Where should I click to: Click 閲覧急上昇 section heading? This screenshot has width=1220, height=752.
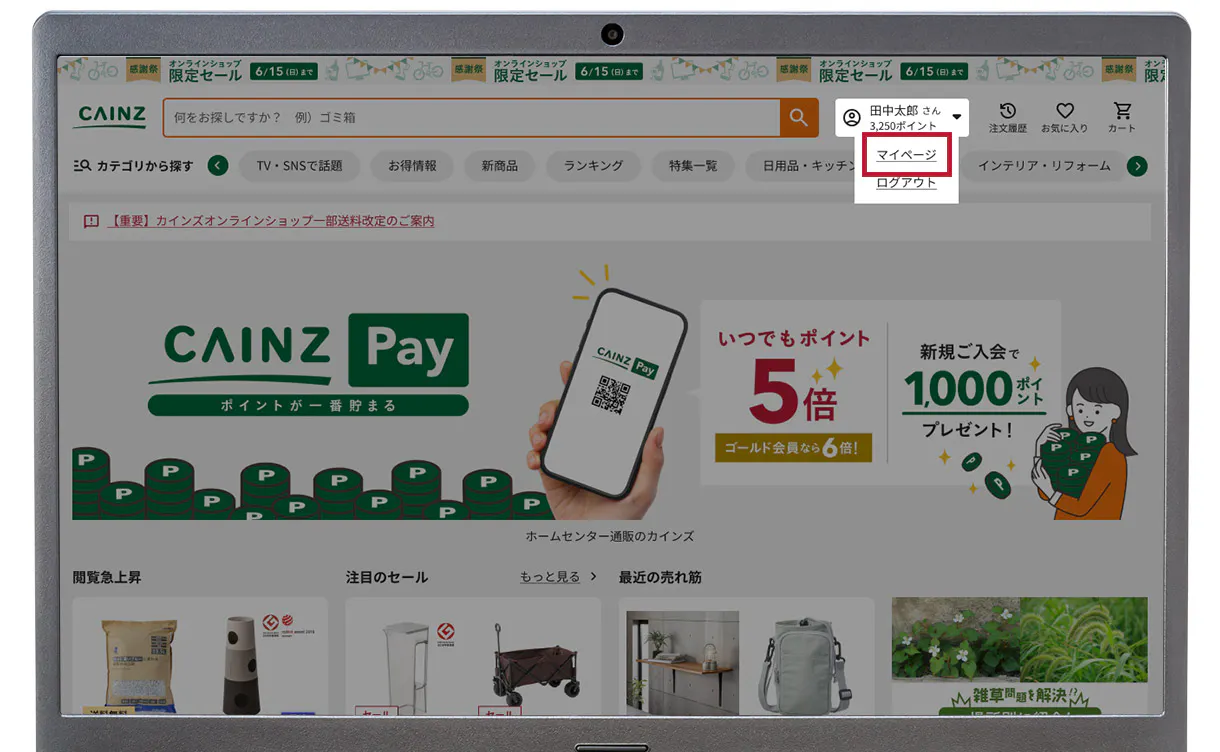tap(107, 577)
